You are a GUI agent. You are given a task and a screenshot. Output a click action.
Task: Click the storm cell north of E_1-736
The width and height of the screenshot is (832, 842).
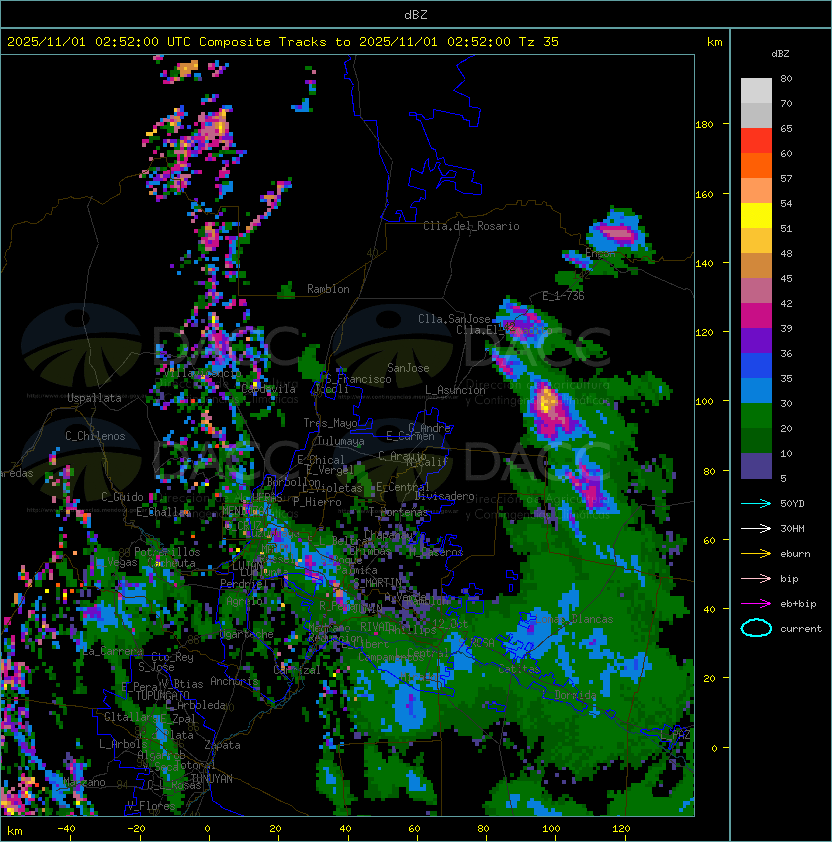617,232
